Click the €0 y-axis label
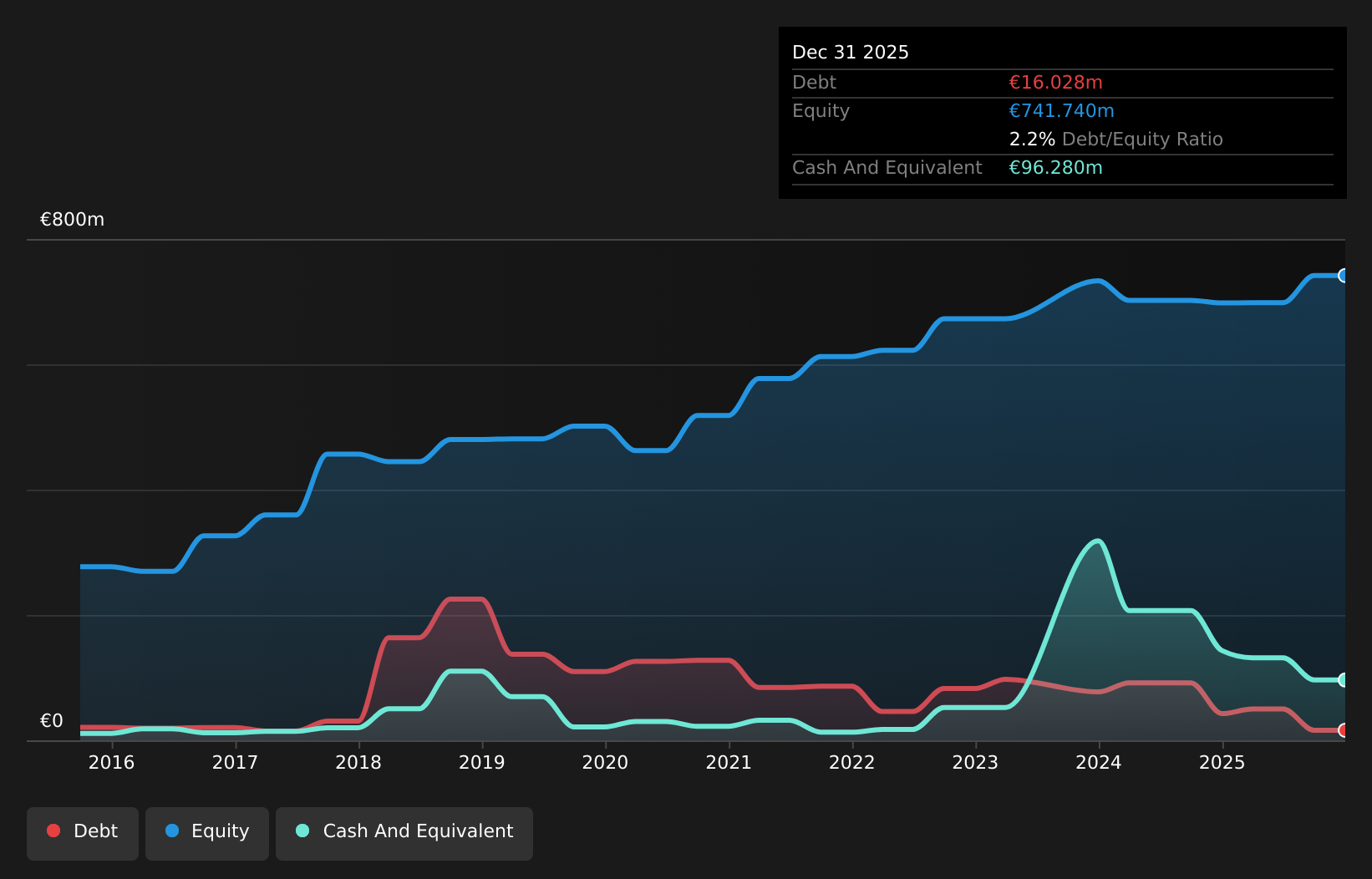The width and height of the screenshot is (1372, 879). pyautogui.click(x=52, y=721)
